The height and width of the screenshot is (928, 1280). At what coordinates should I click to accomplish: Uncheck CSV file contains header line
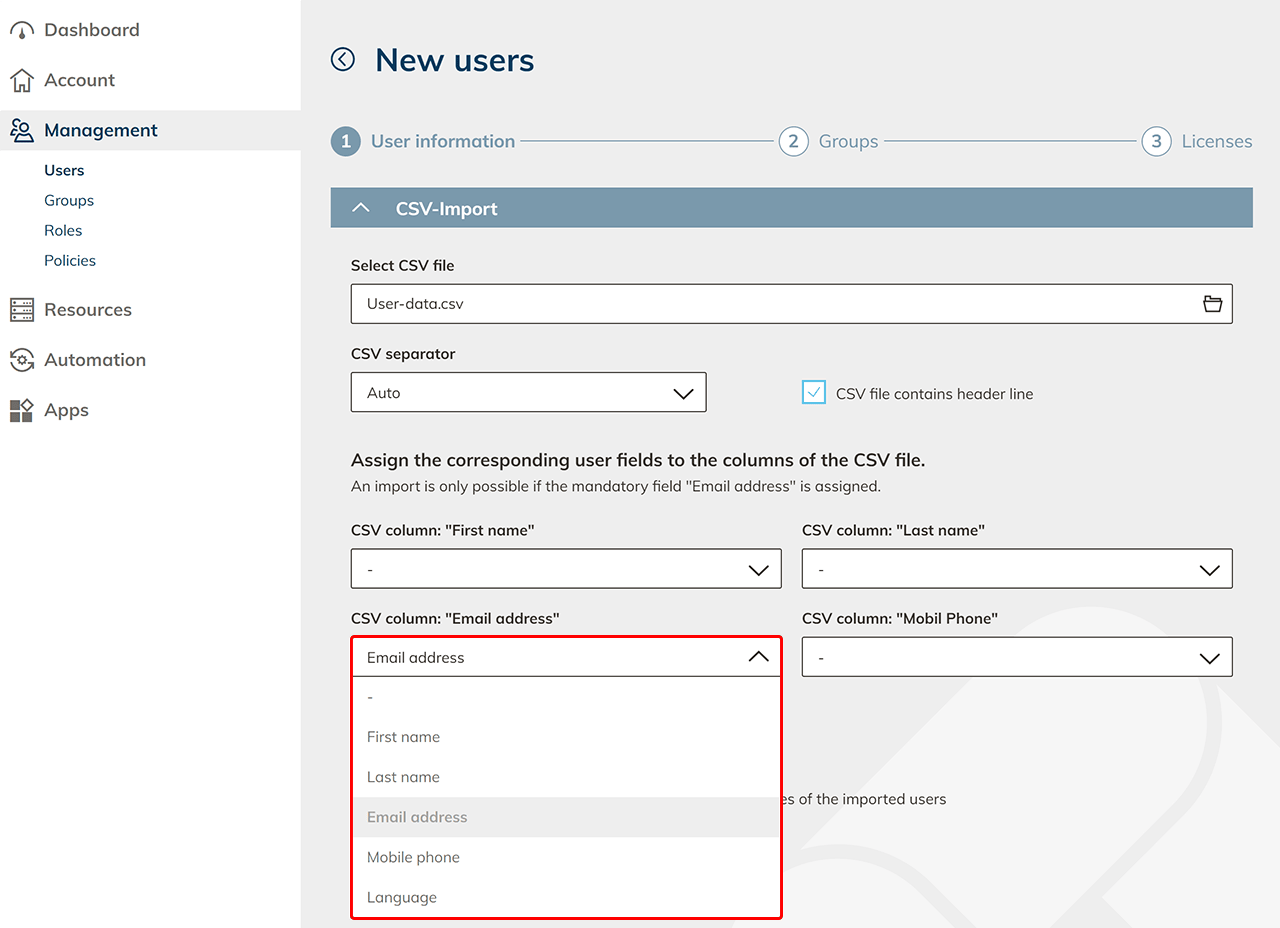pyautogui.click(x=814, y=393)
